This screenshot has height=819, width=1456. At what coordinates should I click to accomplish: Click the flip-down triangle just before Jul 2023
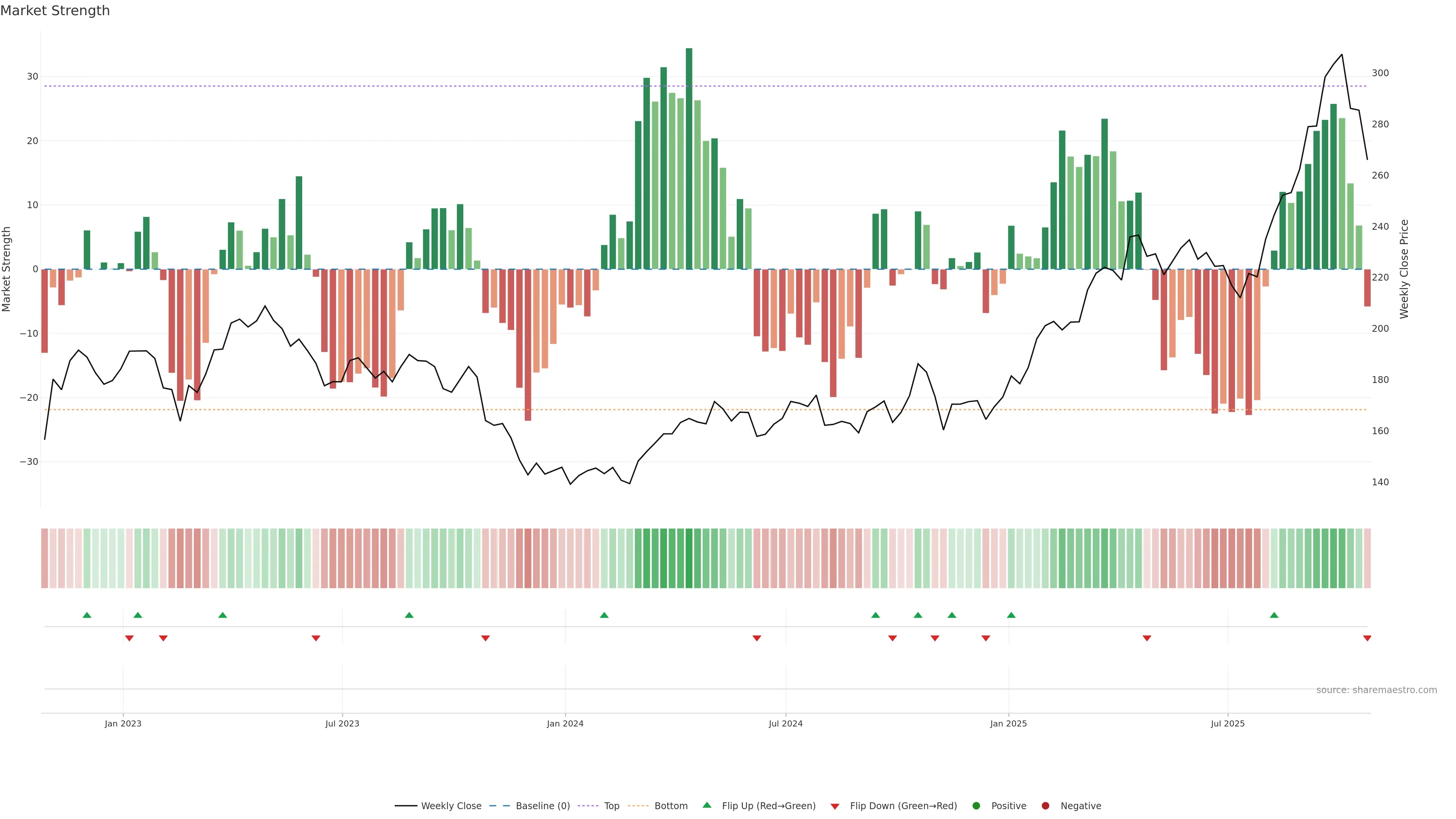(315, 638)
